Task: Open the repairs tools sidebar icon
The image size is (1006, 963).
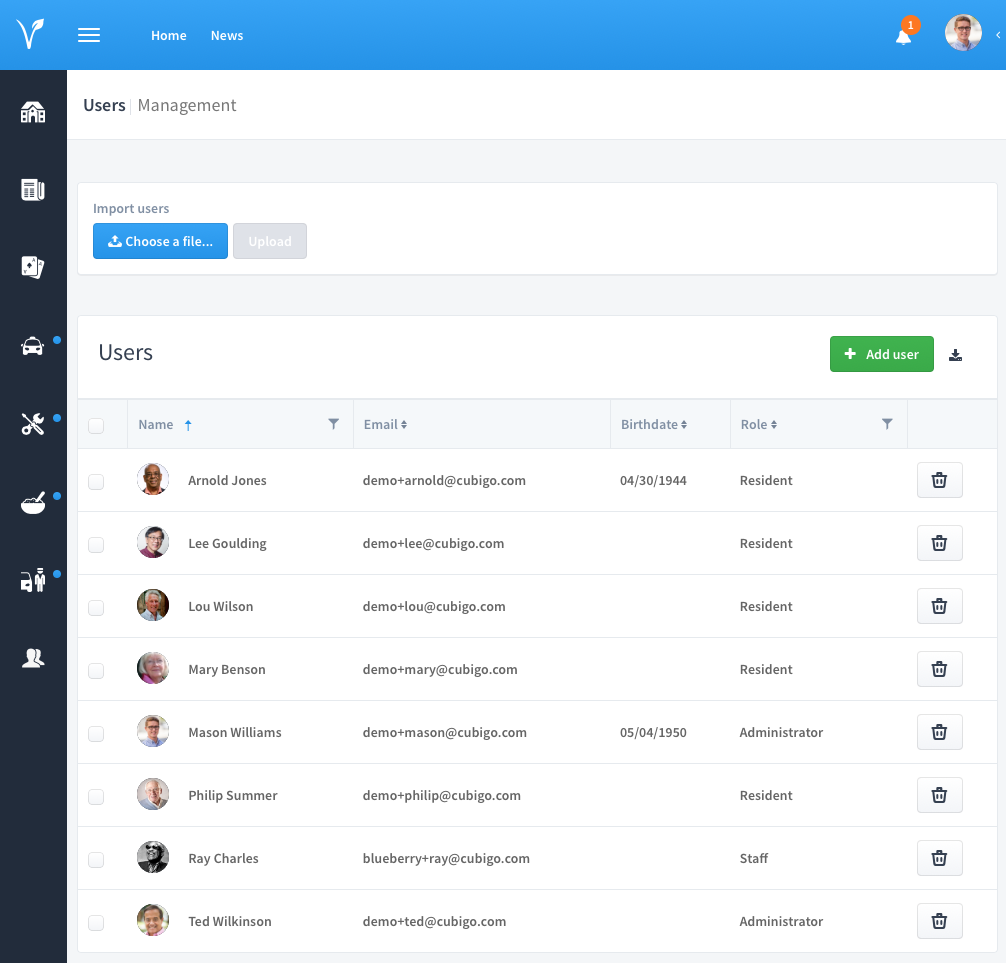Action: click(33, 424)
